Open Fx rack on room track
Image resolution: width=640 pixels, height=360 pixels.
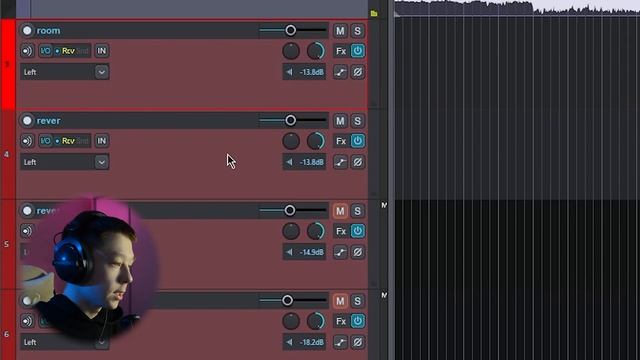pos(341,51)
